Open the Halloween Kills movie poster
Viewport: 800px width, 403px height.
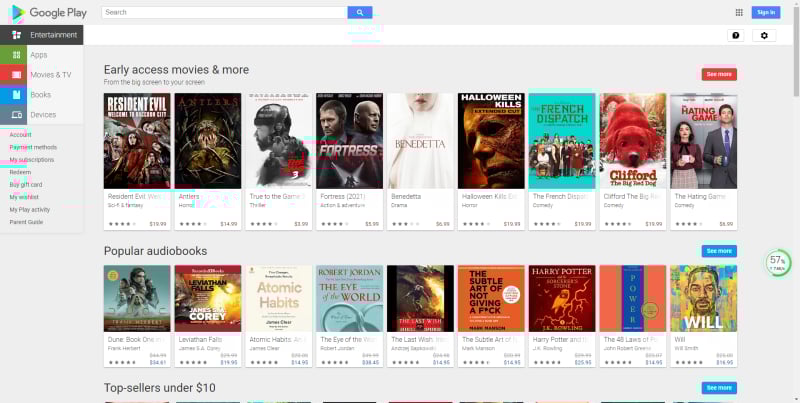point(491,141)
